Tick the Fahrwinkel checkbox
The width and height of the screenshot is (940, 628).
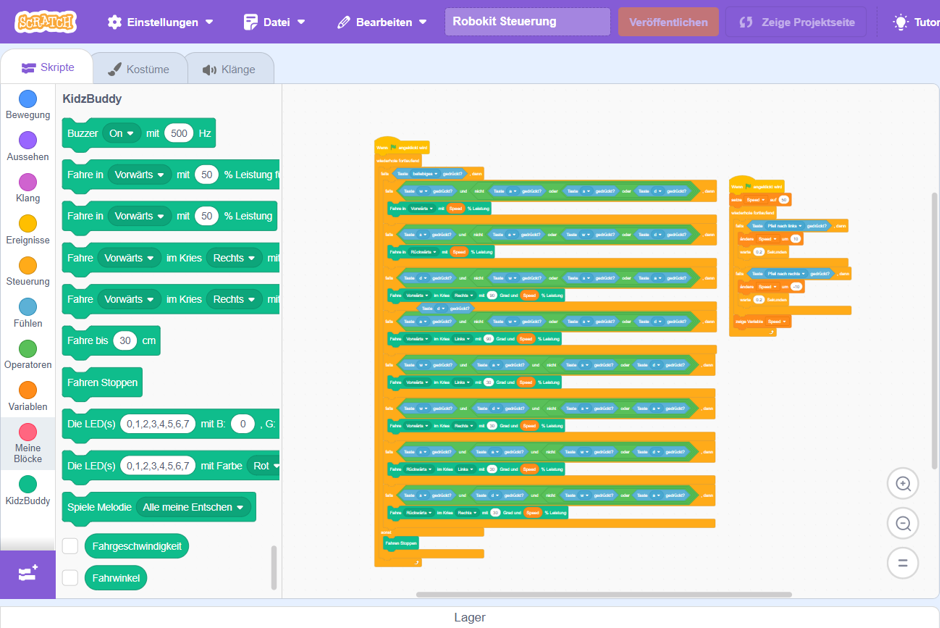click(x=70, y=578)
